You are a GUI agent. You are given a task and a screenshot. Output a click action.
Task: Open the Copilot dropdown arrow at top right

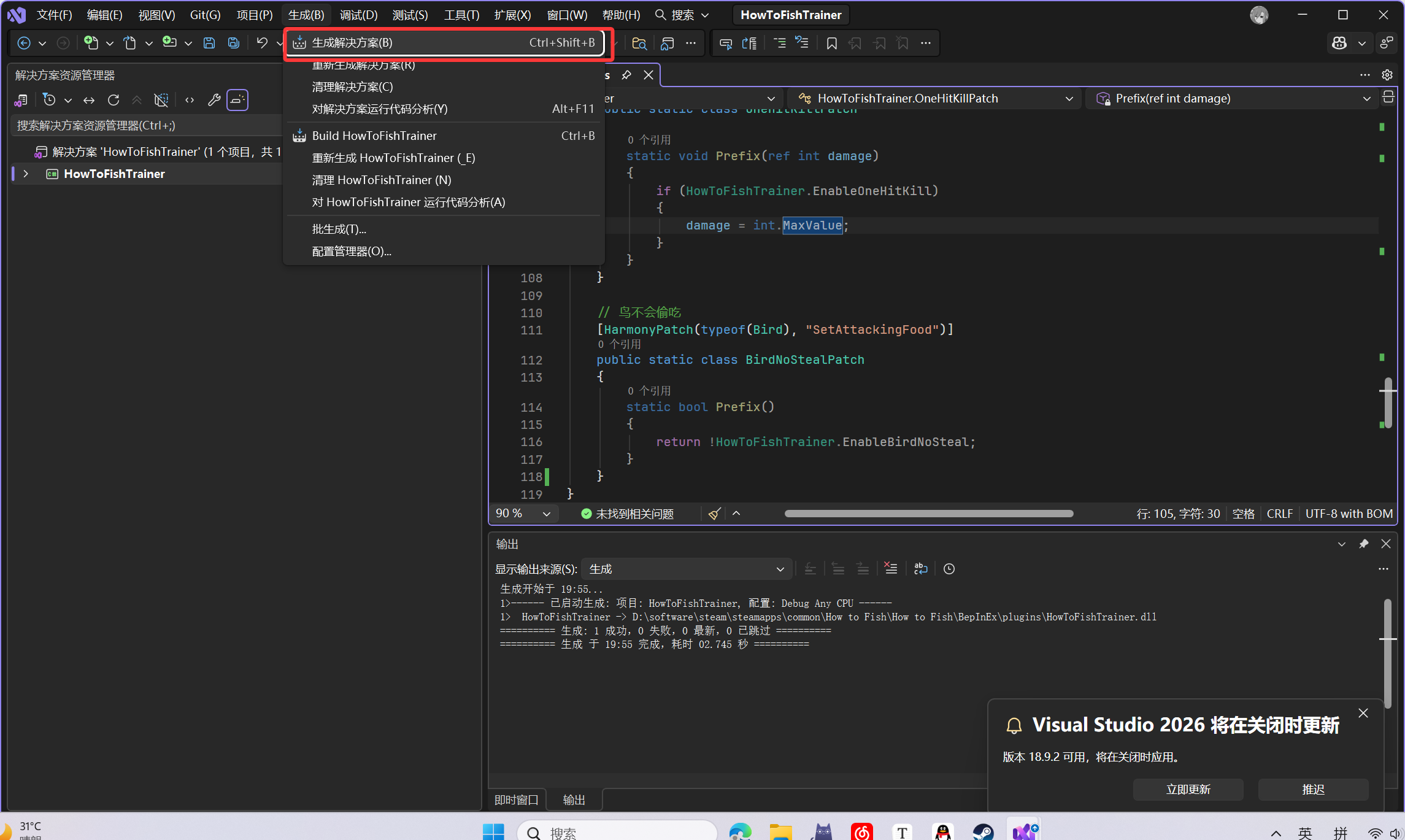[x=1362, y=43]
